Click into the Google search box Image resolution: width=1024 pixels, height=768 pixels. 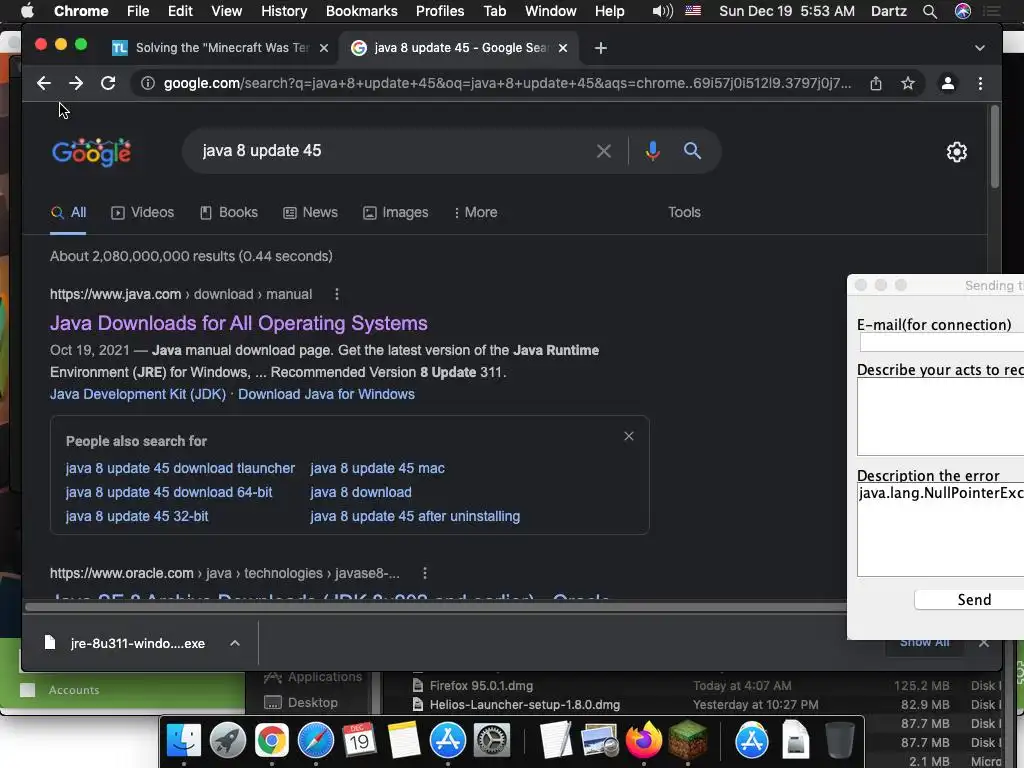392,151
